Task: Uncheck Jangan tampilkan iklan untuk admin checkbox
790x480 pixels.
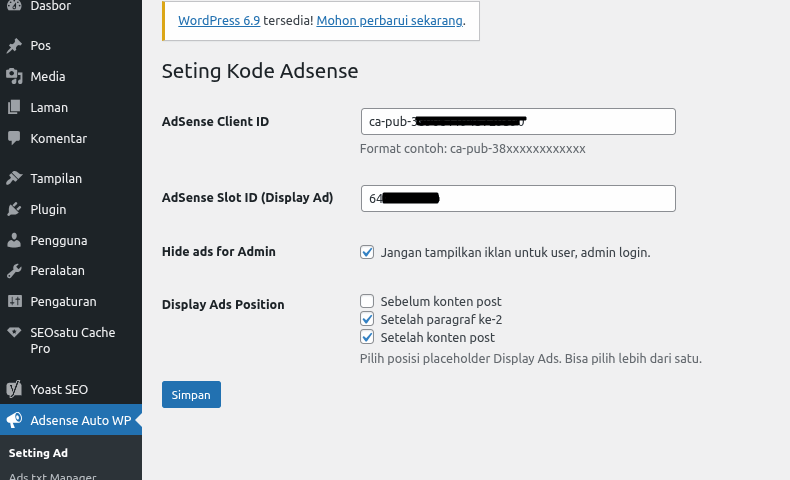Action: point(367,253)
